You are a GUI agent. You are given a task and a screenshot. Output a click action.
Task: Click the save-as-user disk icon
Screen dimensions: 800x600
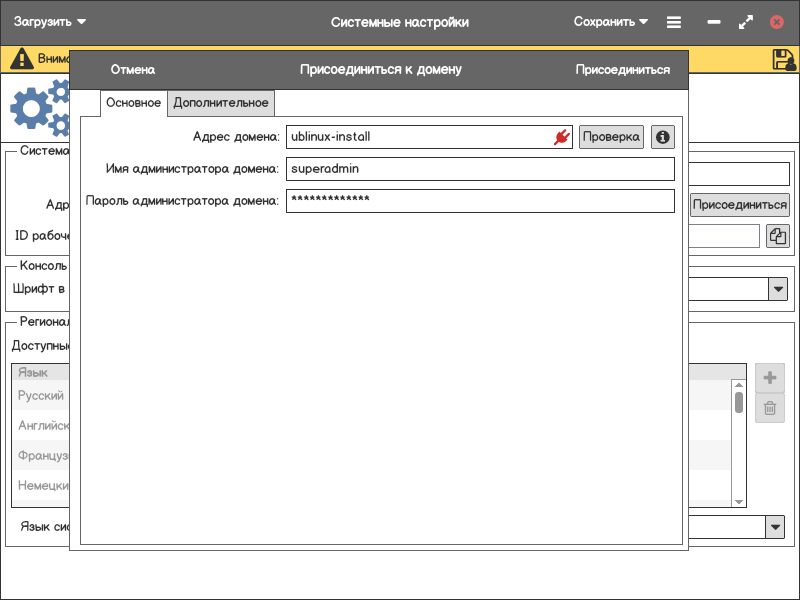pyautogui.click(x=784, y=60)
